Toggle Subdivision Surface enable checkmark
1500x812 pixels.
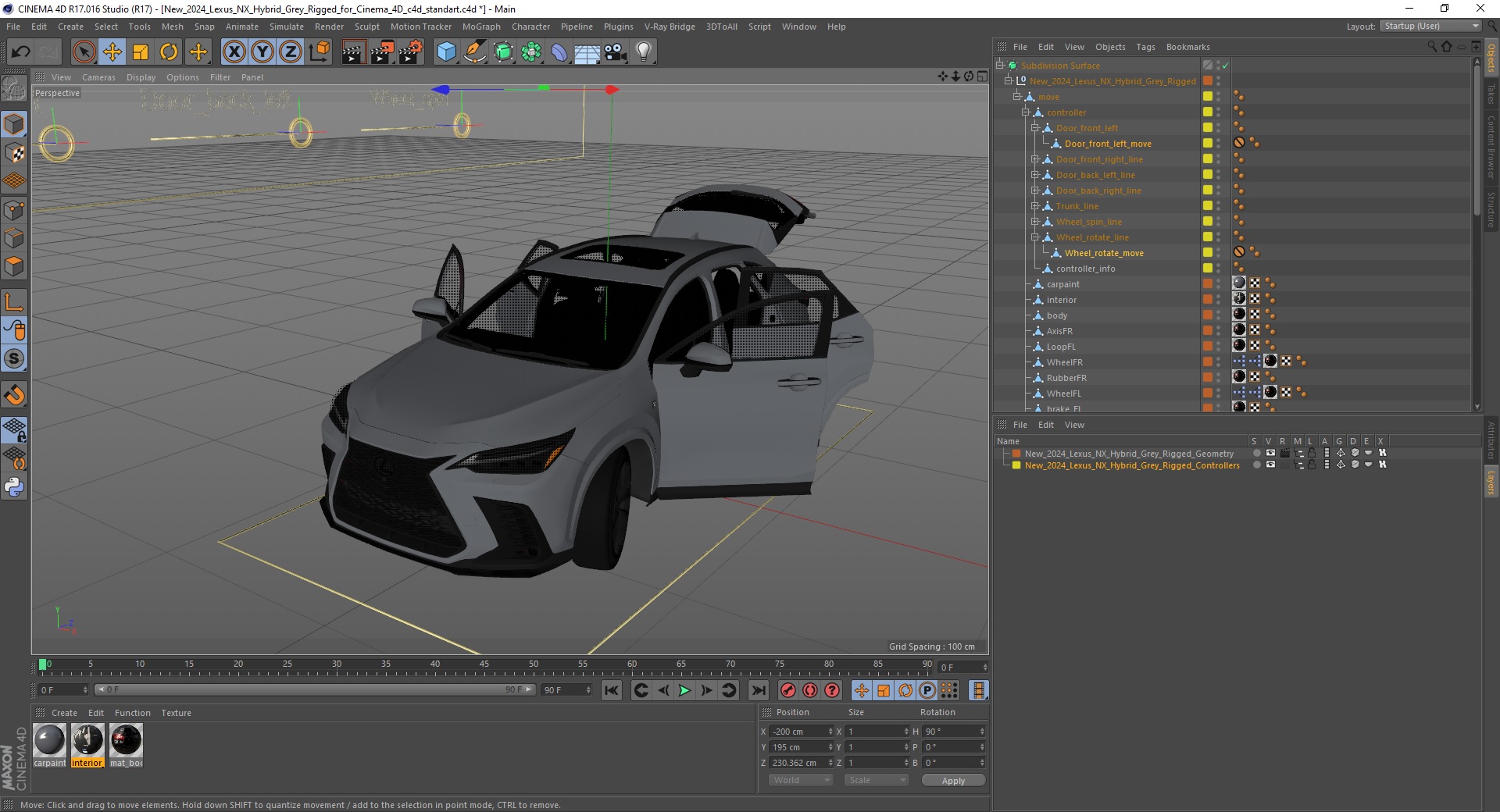(x=1225, y=66)
